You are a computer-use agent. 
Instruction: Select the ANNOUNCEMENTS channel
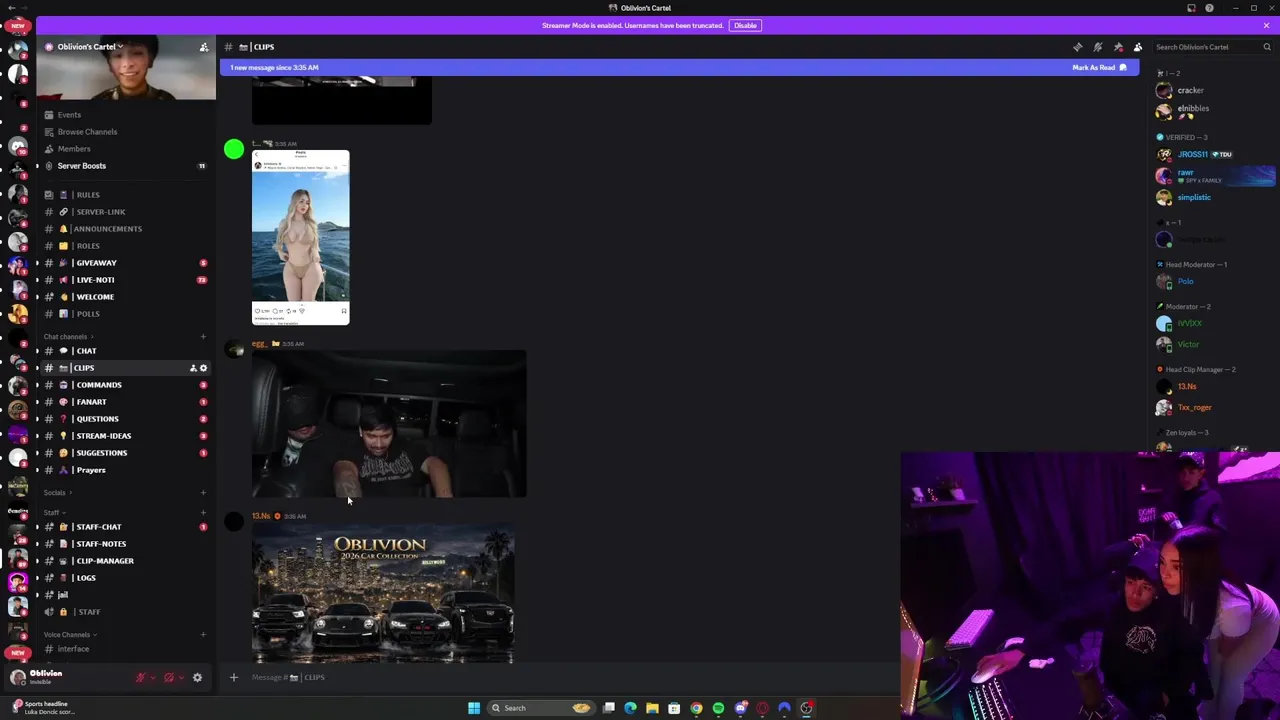[125, 229]
